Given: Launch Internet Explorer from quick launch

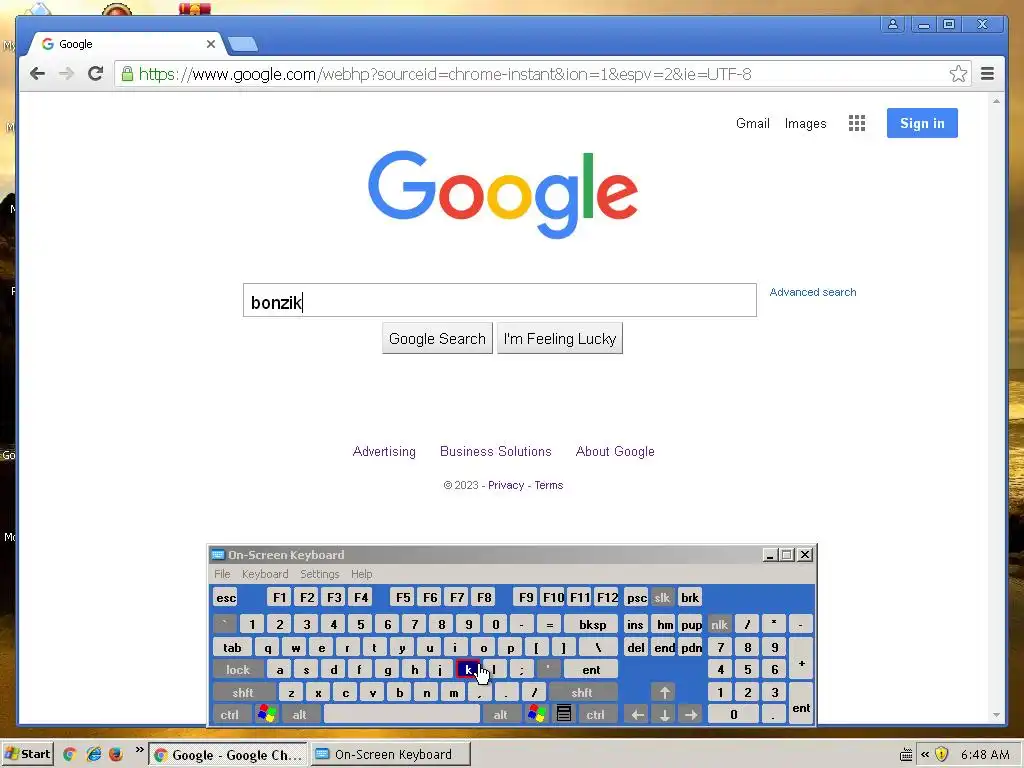Looking at the screenshot, I should (x=93, y=754).
